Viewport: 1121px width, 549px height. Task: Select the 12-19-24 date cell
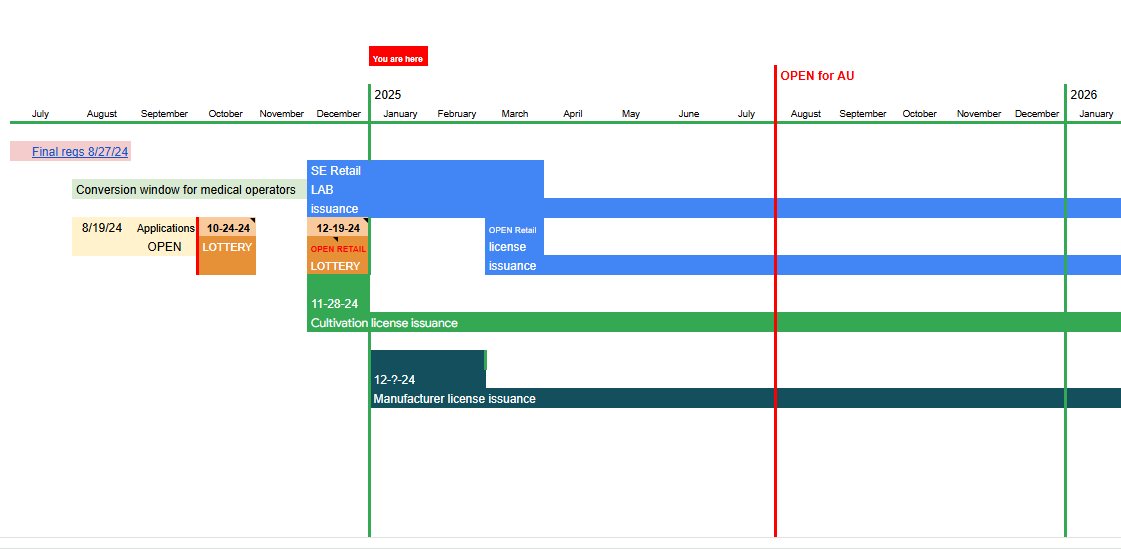338,228
